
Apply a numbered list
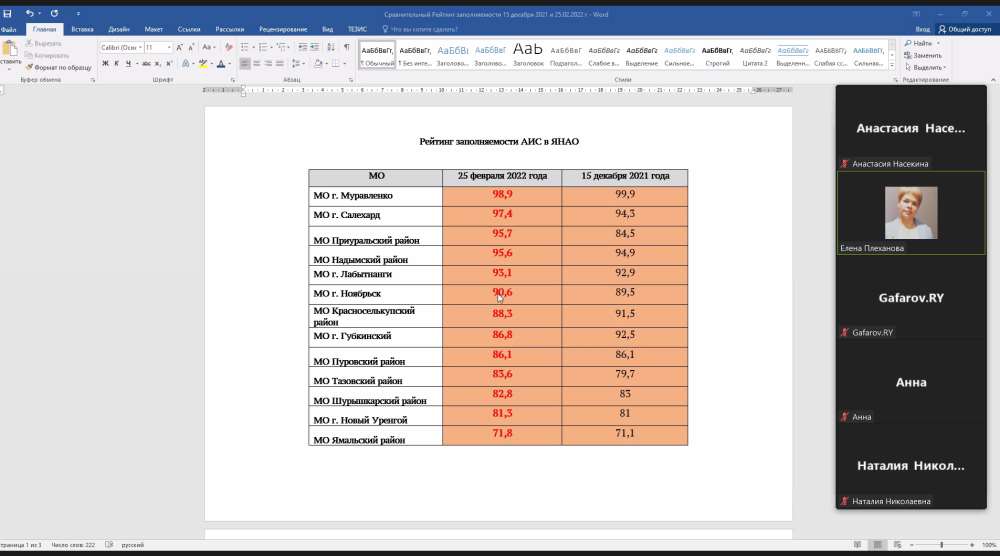tap(263, 47)
